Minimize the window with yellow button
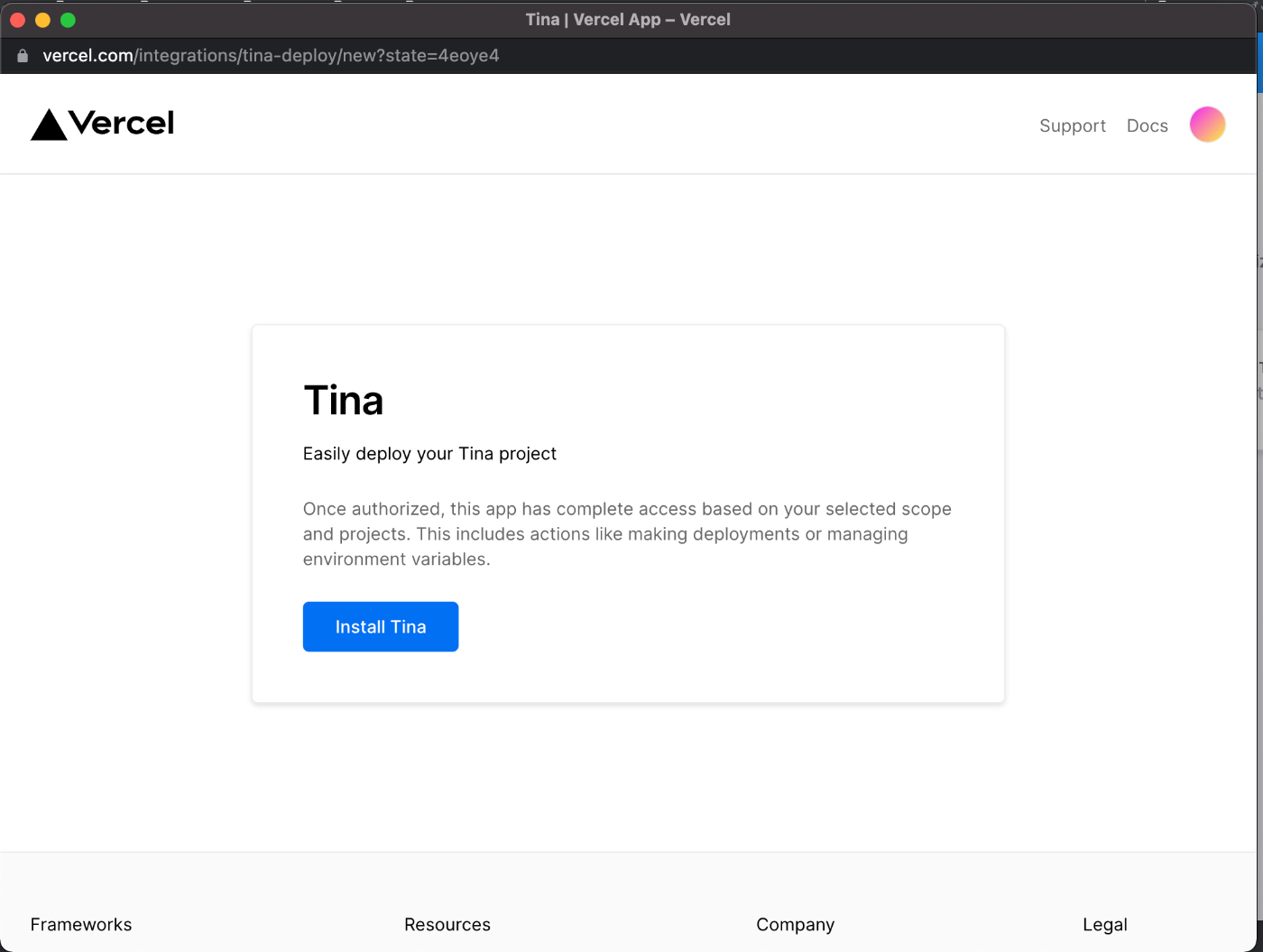Viewport: 1263px width, 952px height. pos(42,20)
